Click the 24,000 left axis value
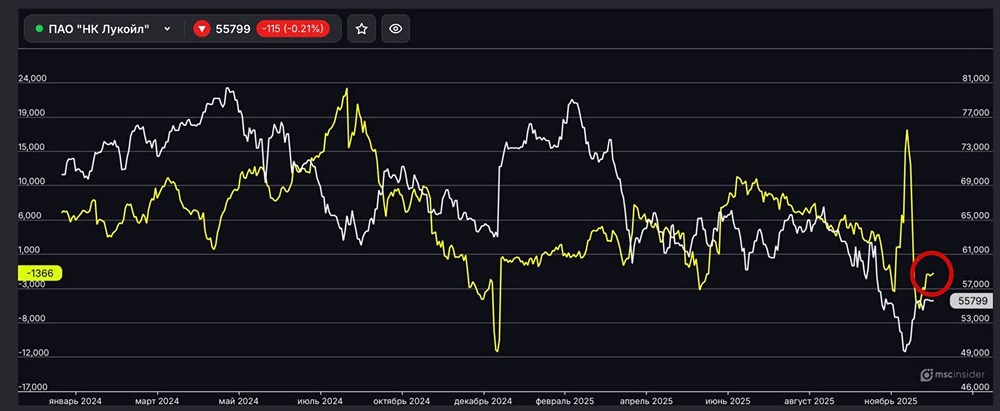 click(x=33, y=78)
